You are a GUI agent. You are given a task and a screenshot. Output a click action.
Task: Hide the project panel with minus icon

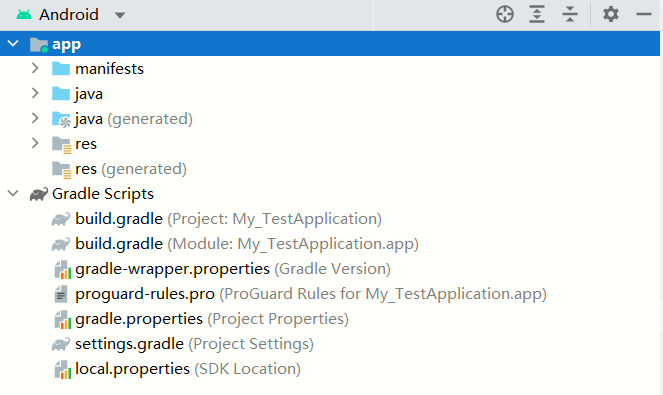[644, 14]
